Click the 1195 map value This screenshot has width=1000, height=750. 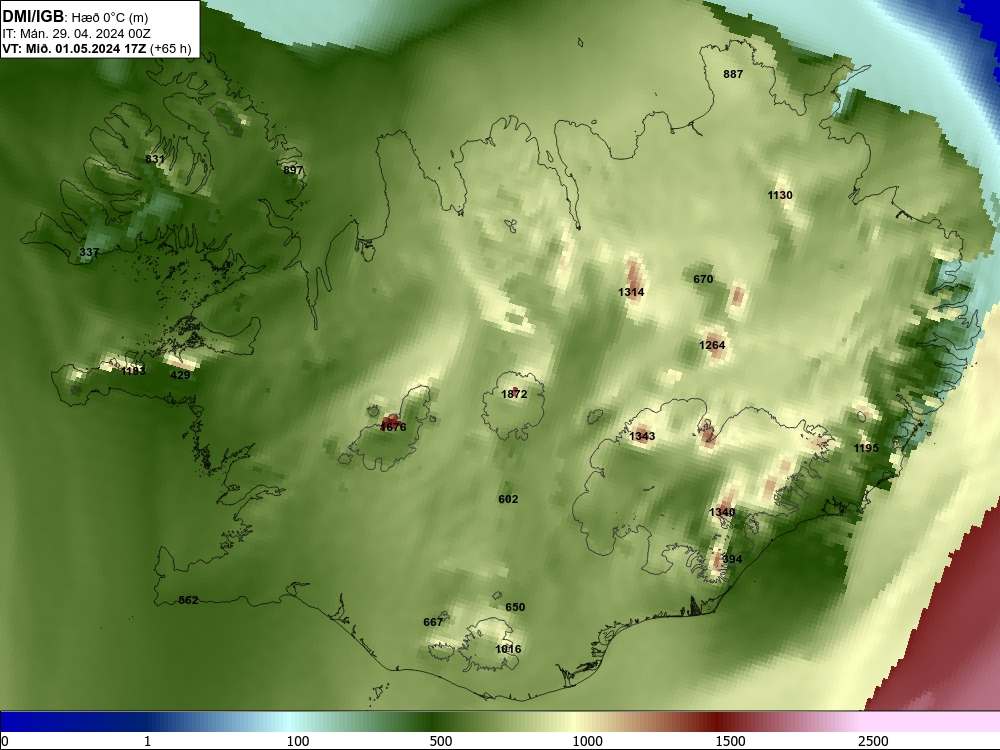pyautogui.click(x=866, y=448)
